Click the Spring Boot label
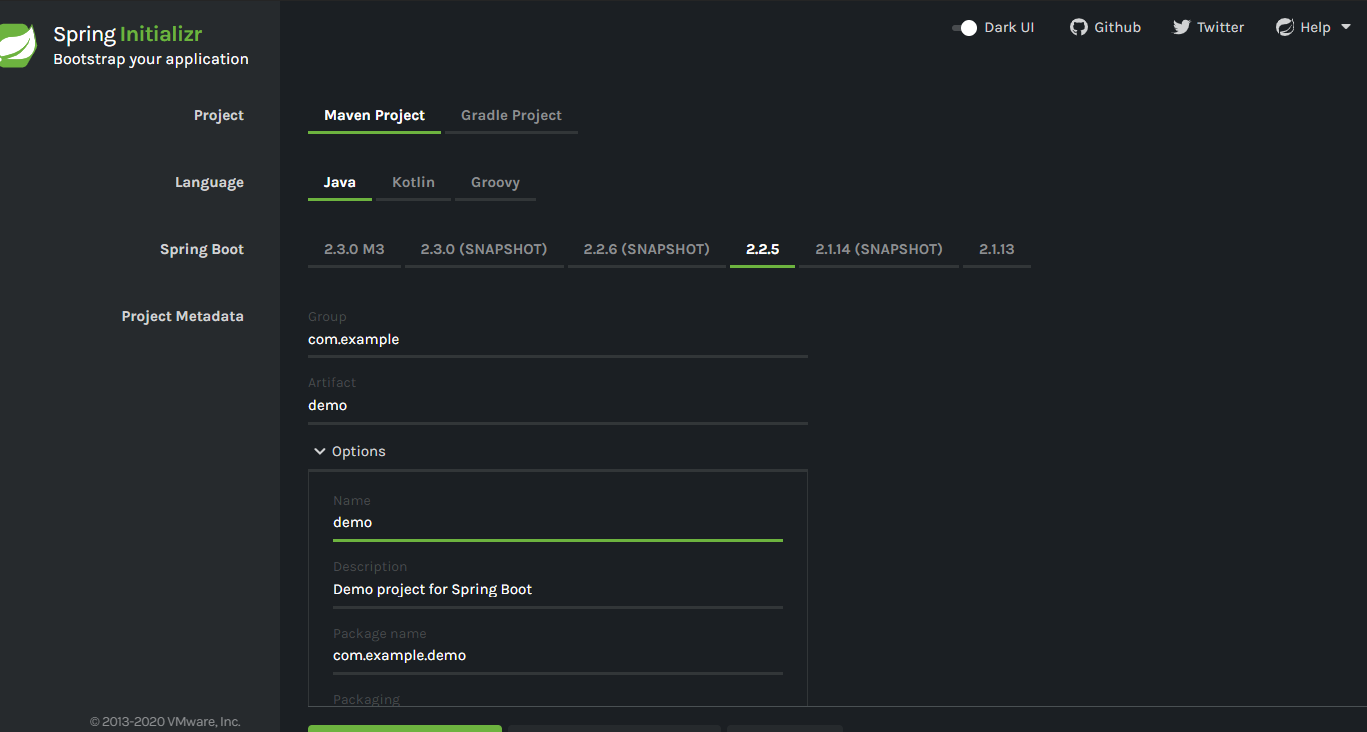The height and width of the screenshot is (732, 1367). pyautogui.click(x=202, y=250)
